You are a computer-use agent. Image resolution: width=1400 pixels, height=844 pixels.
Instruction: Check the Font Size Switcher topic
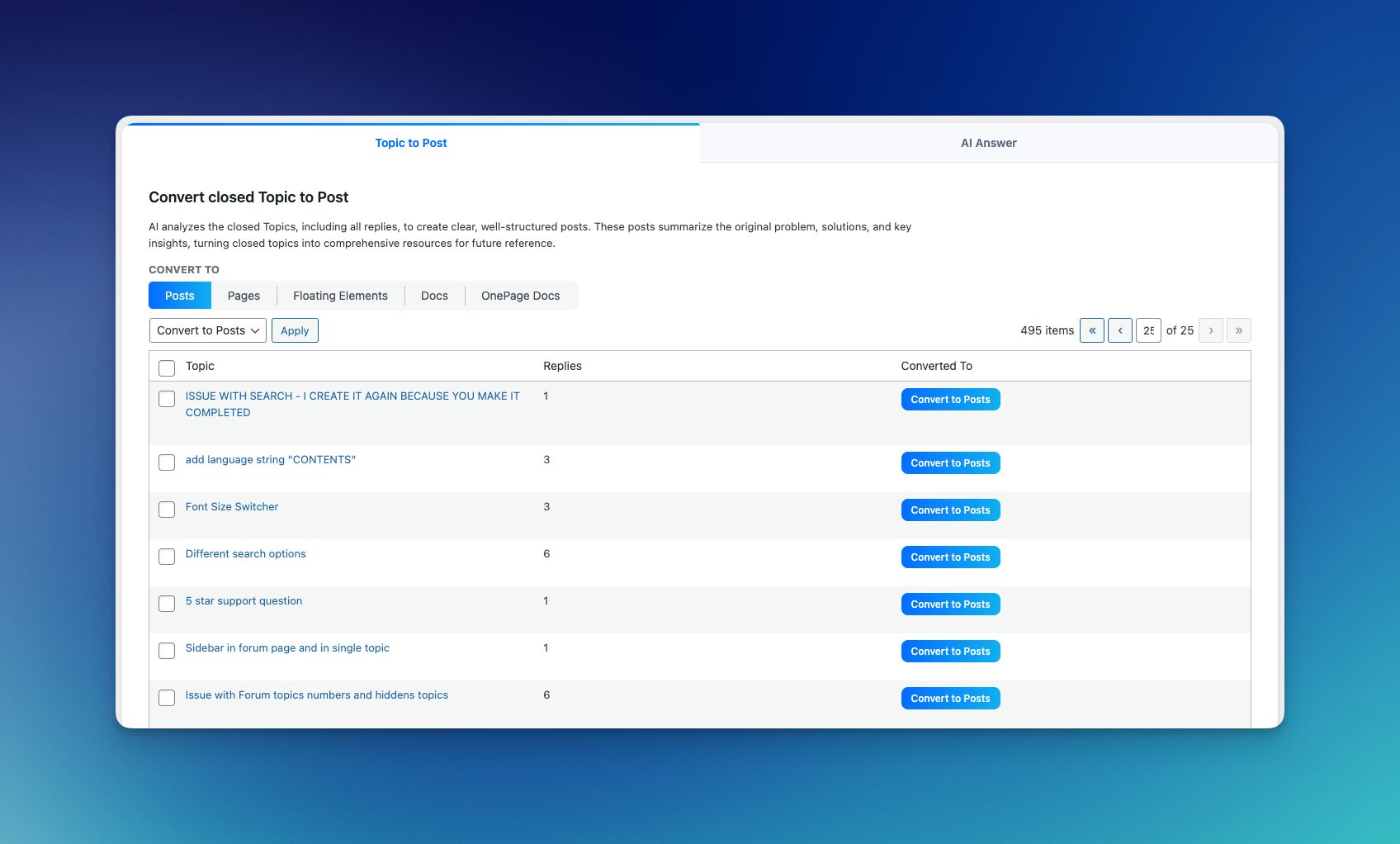(x=167, y=510)
